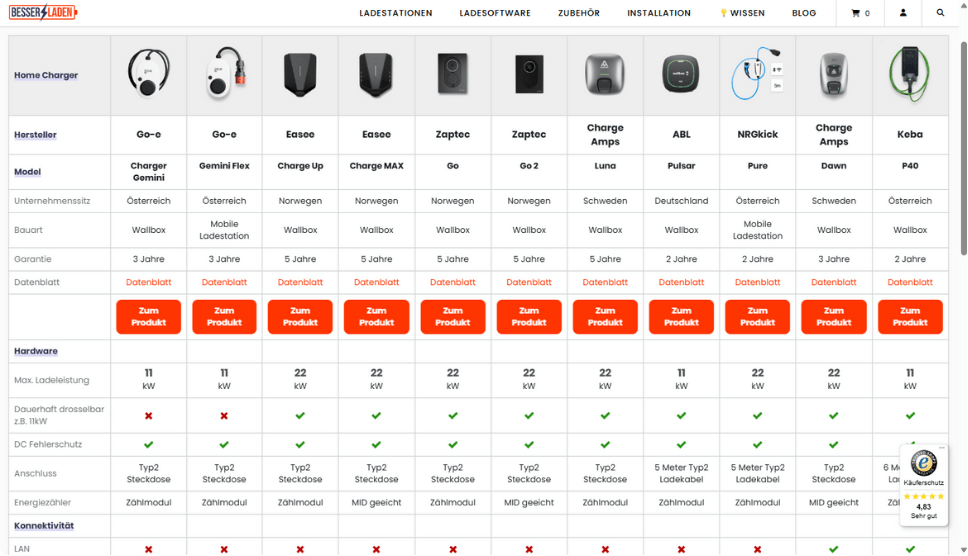This screenshot has width=968, height=556.
Task: Open Datenblatt for Zaptec Go 2
Action: tap(529, 283)
